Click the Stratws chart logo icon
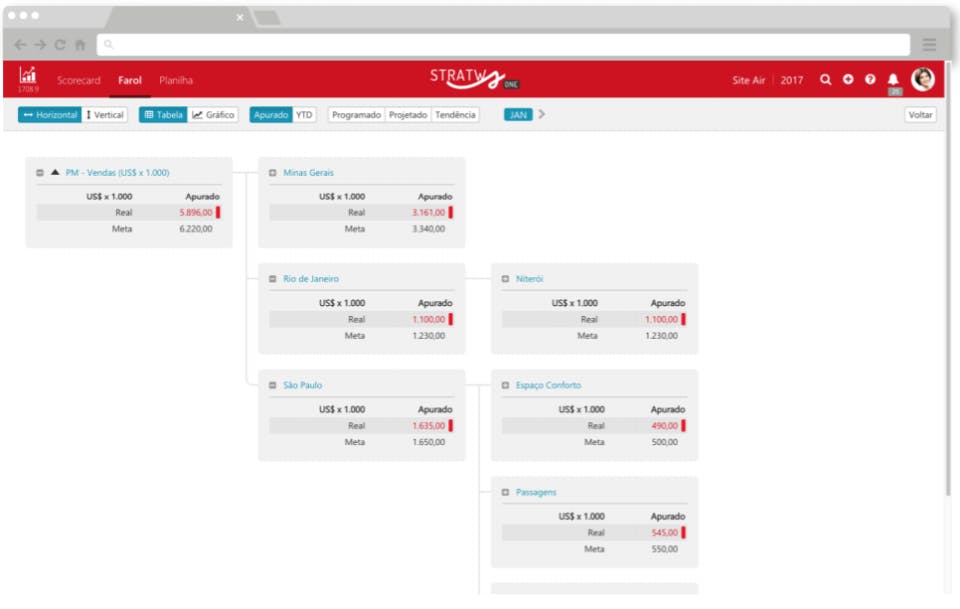960x609 pixels. [x=28, y=76]
